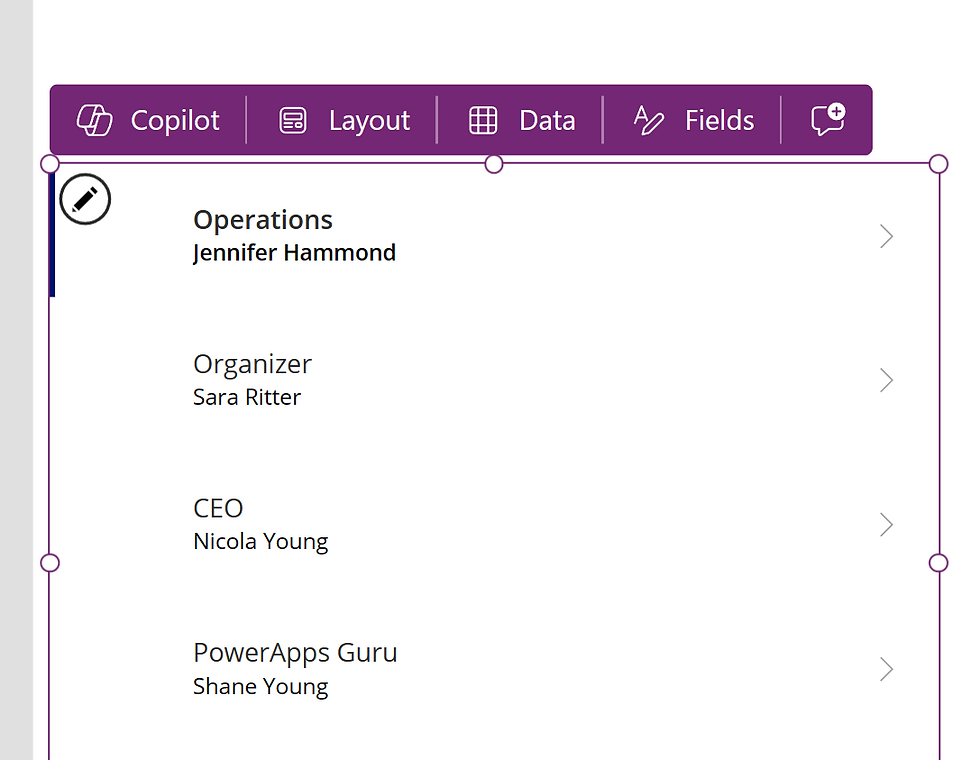The width and height of the screenshot is (980, 760).
Task: Open the Data icon in the floating toolbar
Action: tap(482, 120)
